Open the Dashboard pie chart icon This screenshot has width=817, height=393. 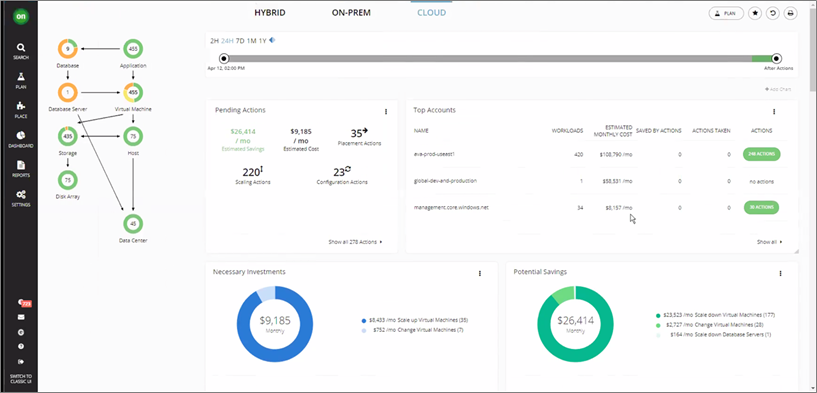(x=21, y=136)
